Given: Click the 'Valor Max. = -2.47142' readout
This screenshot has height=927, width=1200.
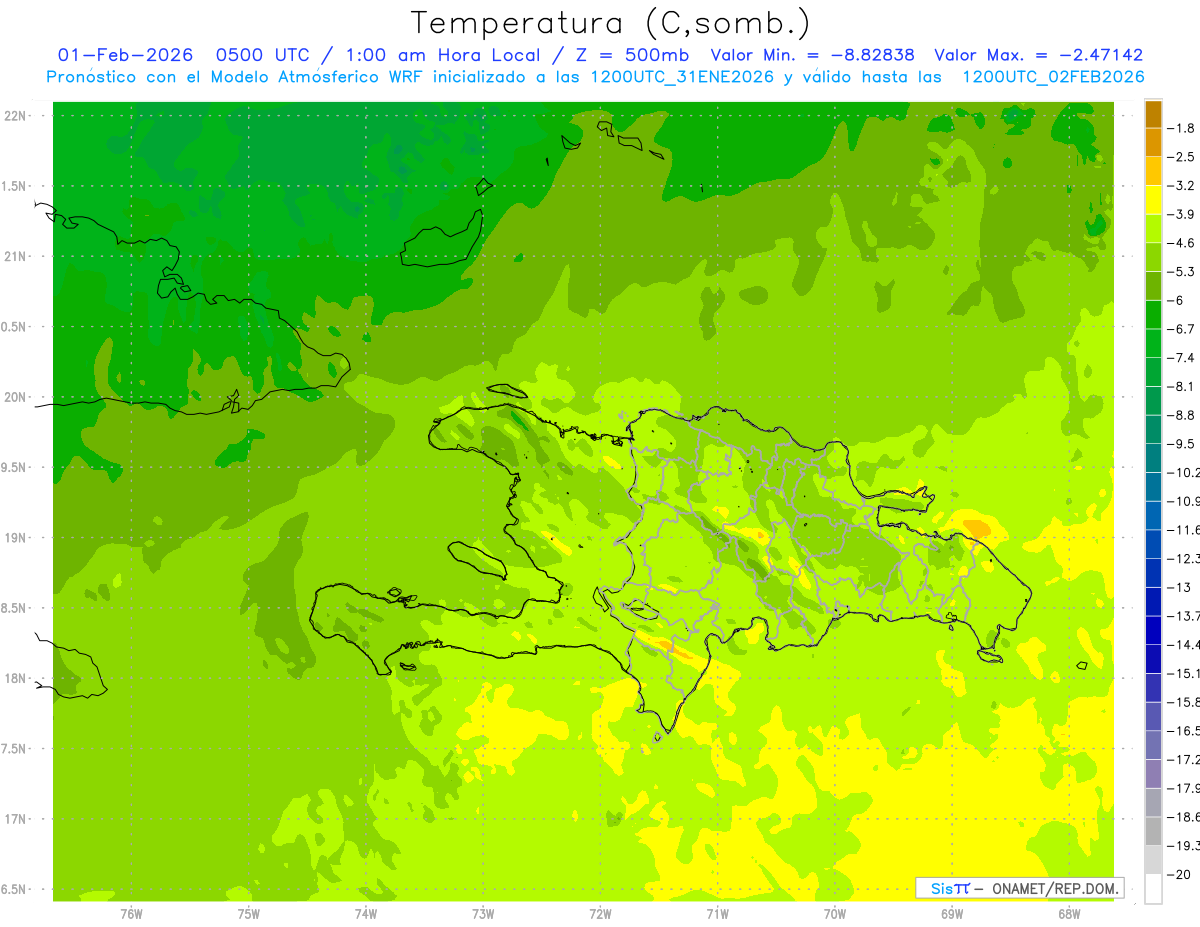Looking at the screenshot, I should point(1039,56).
